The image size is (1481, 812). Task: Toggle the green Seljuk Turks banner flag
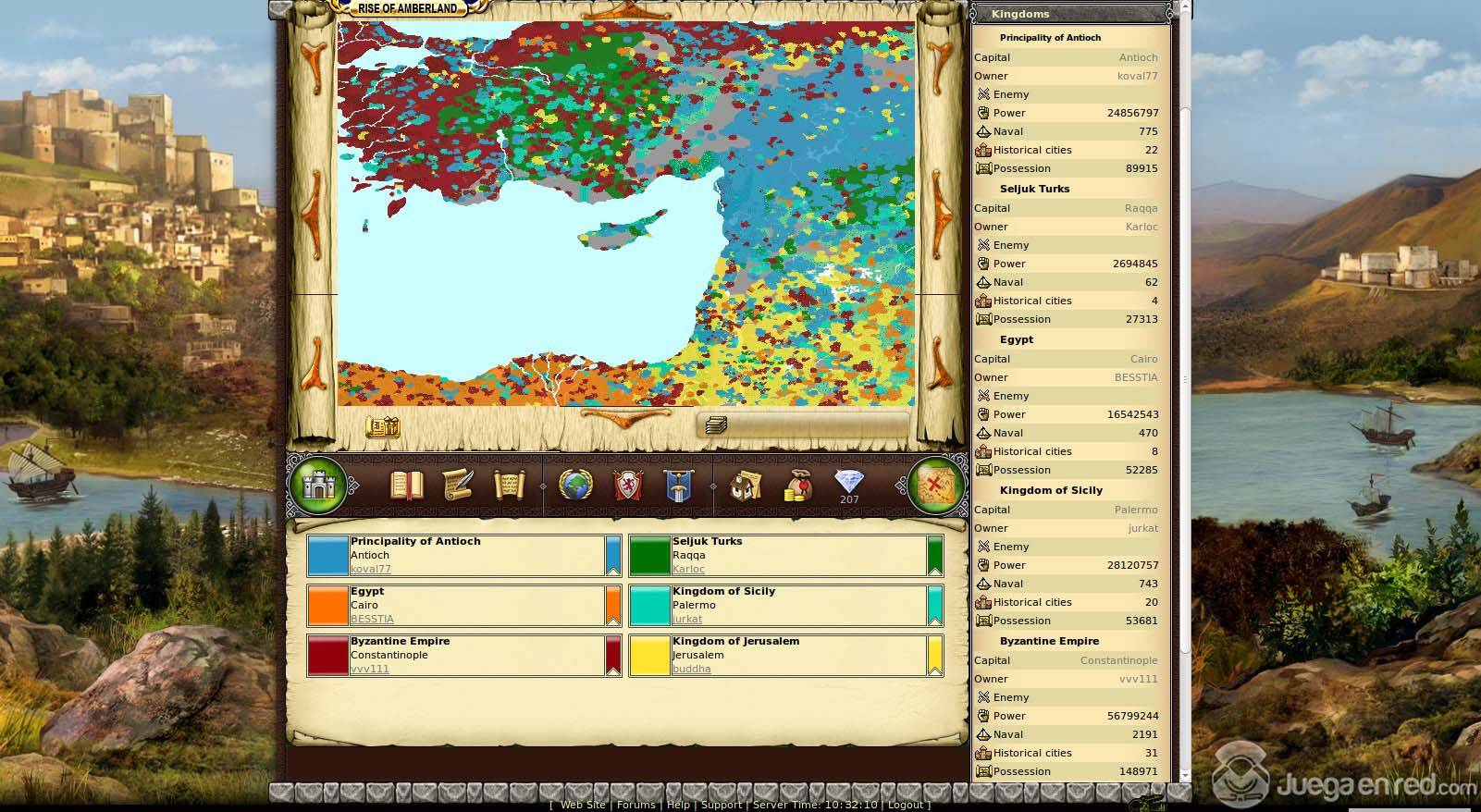coord(934,556)
